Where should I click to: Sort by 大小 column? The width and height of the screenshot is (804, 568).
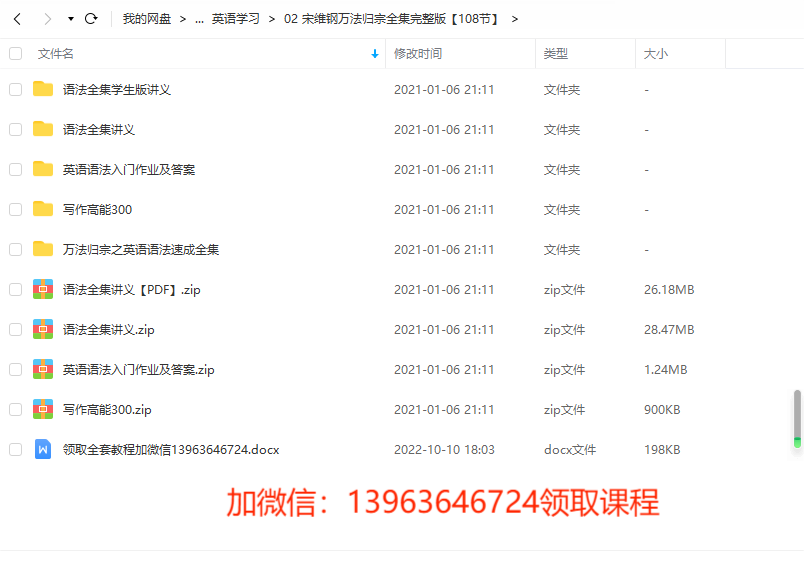[x=656, y=54]
